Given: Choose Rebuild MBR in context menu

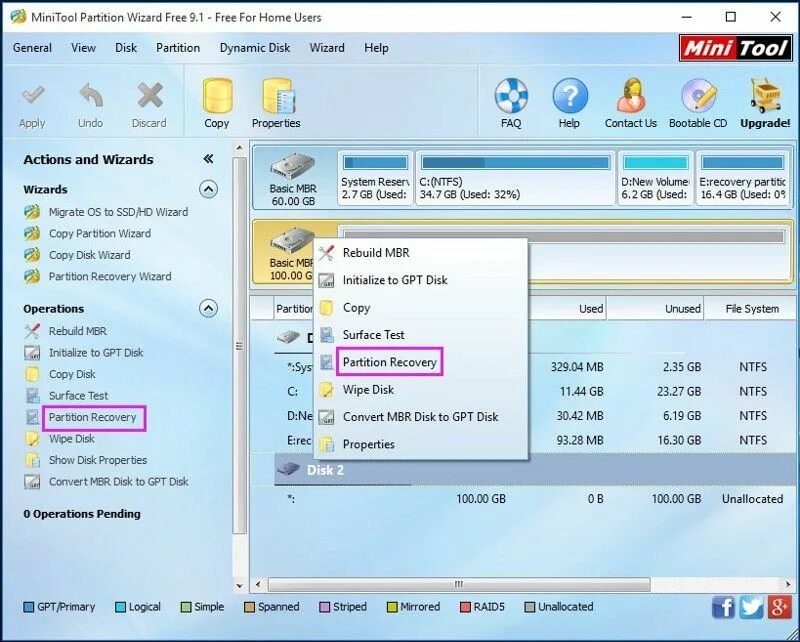Looking at the screenshot, I should pyautogui.click(x=421, y=253).
